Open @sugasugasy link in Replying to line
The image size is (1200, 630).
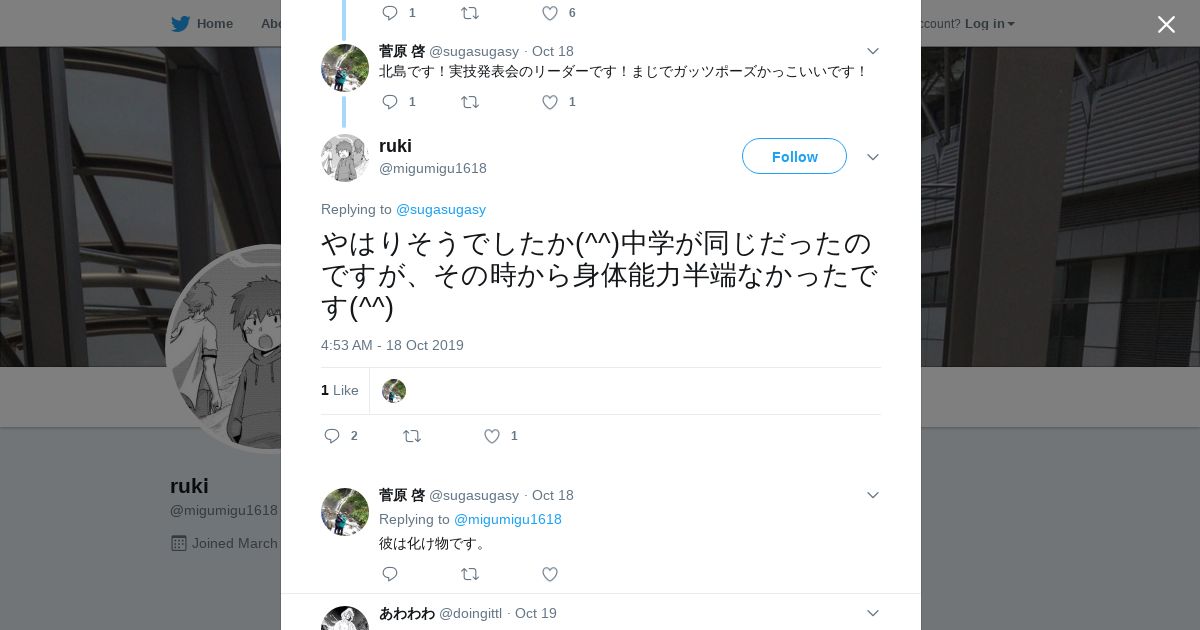coord(441,210)
